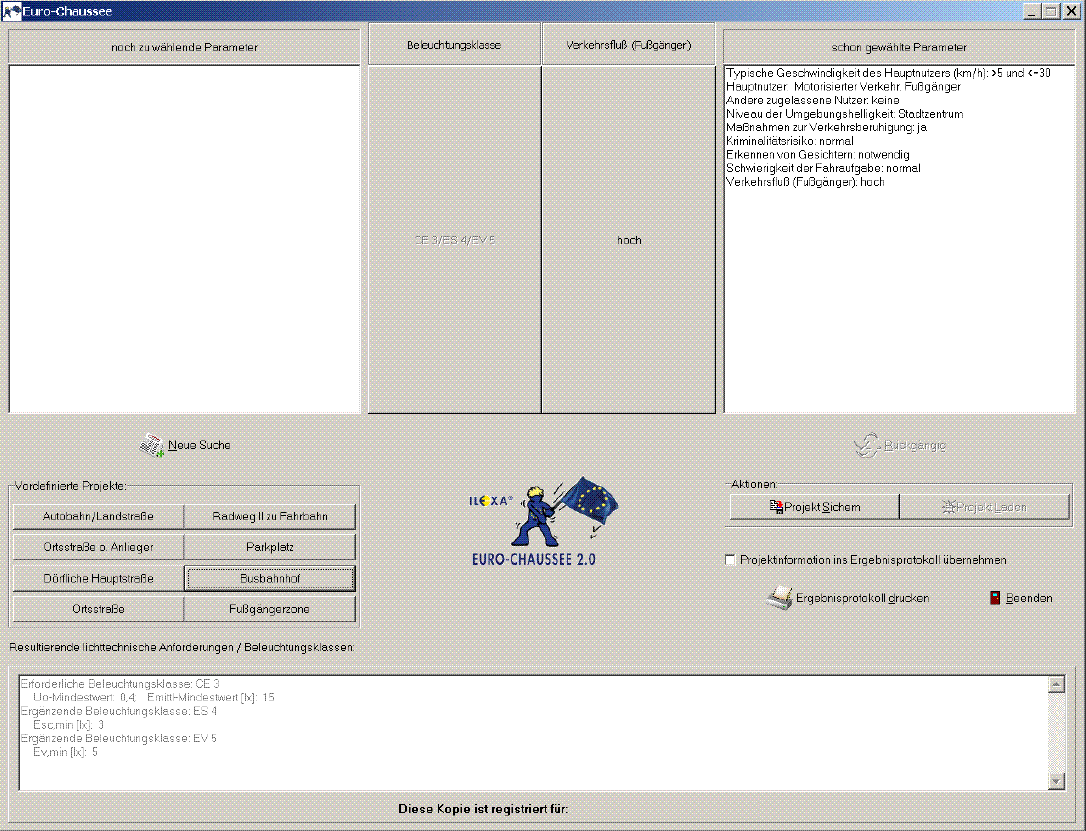
Task: Click the Neue Suche icon
Action: pyautogui.click(x=152, y=445)
